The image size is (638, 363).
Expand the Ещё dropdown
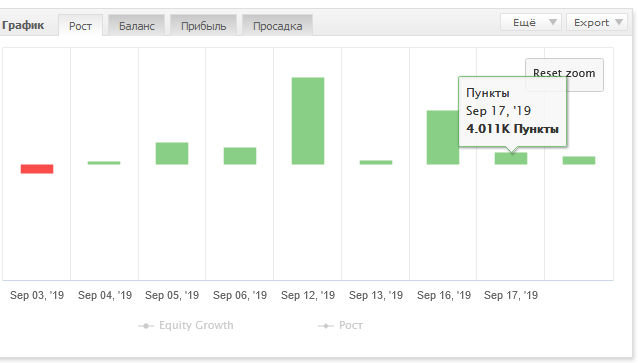(x=531, y=22)
